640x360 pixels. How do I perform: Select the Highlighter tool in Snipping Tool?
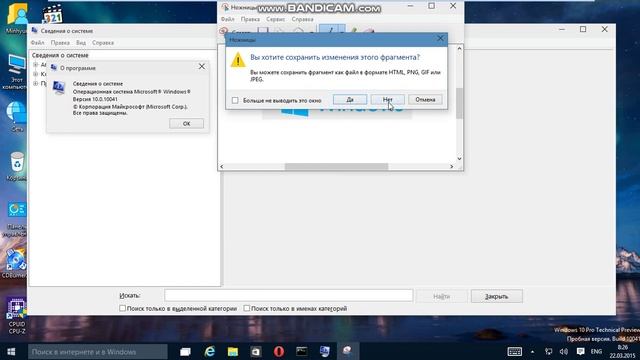353,30
